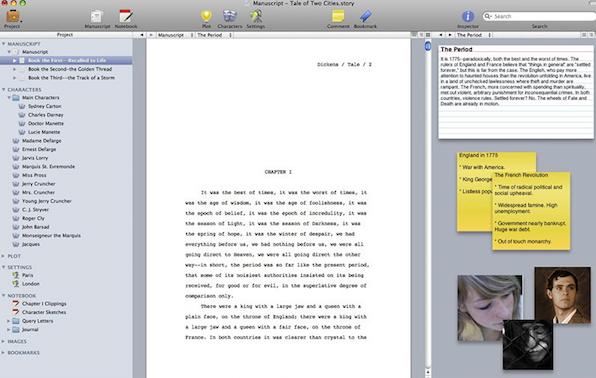
Task: Click in the Search field
Action: point(539,16)
